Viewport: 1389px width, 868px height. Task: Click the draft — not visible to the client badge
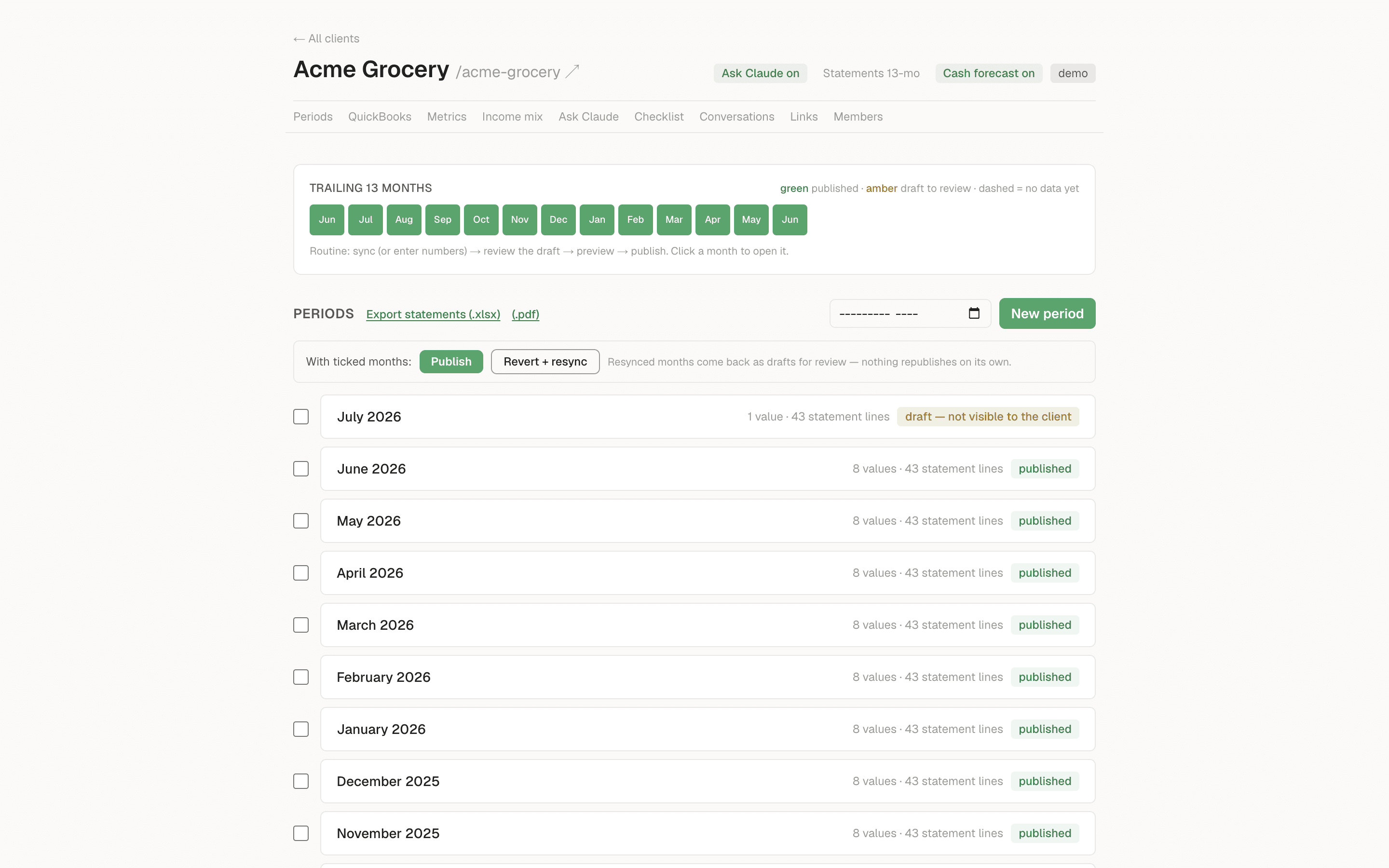[988, 417]
